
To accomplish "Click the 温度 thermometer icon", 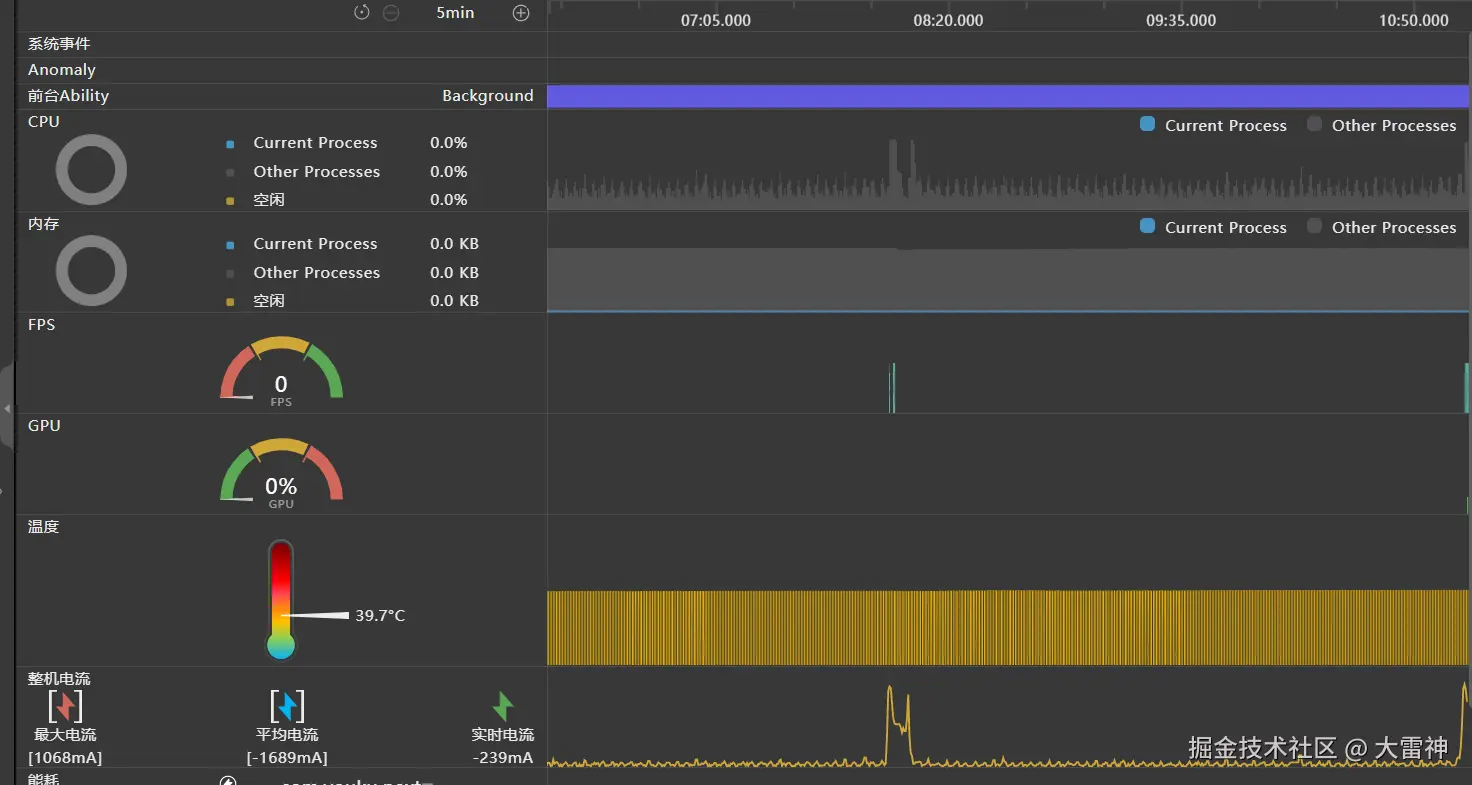I will [281, 600].
